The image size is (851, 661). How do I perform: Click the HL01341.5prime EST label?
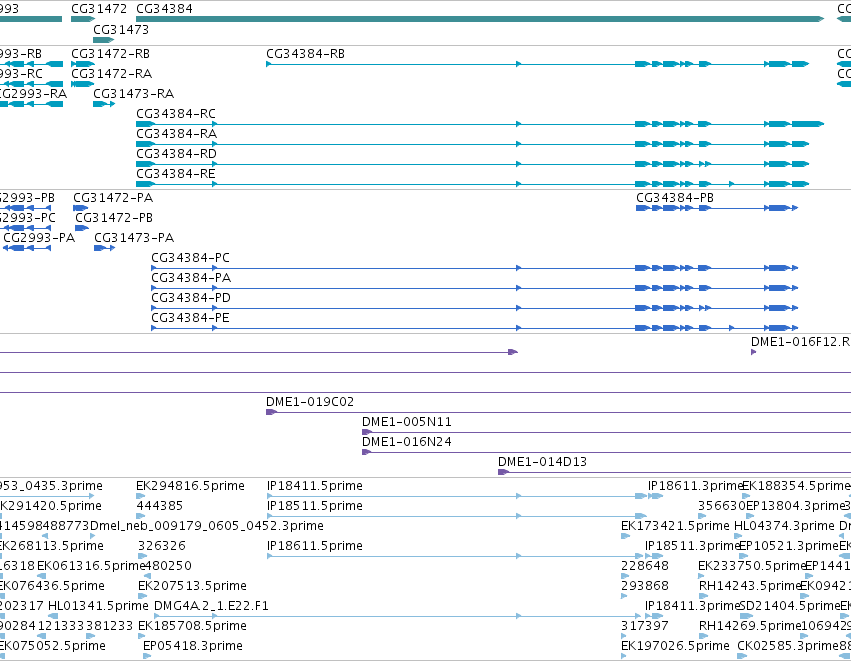(98, 606)
